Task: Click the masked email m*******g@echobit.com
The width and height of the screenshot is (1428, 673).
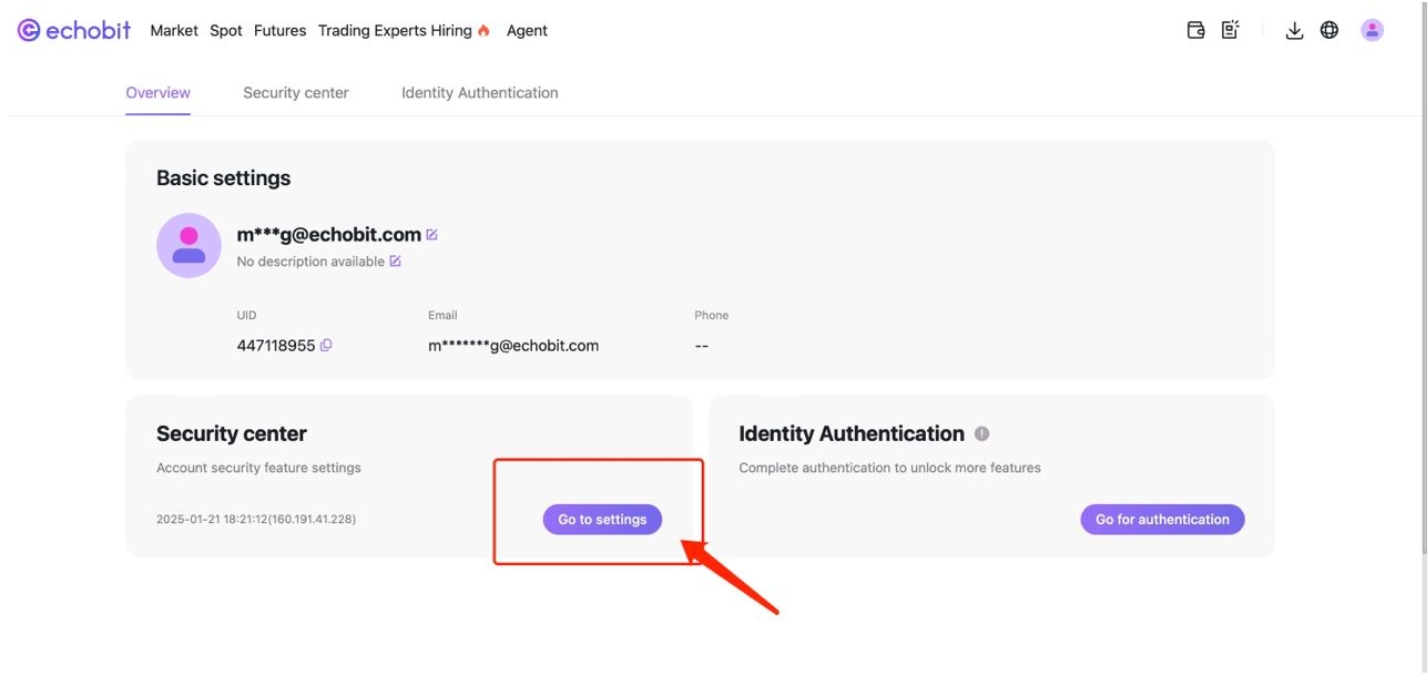Action: pos(513,346)
